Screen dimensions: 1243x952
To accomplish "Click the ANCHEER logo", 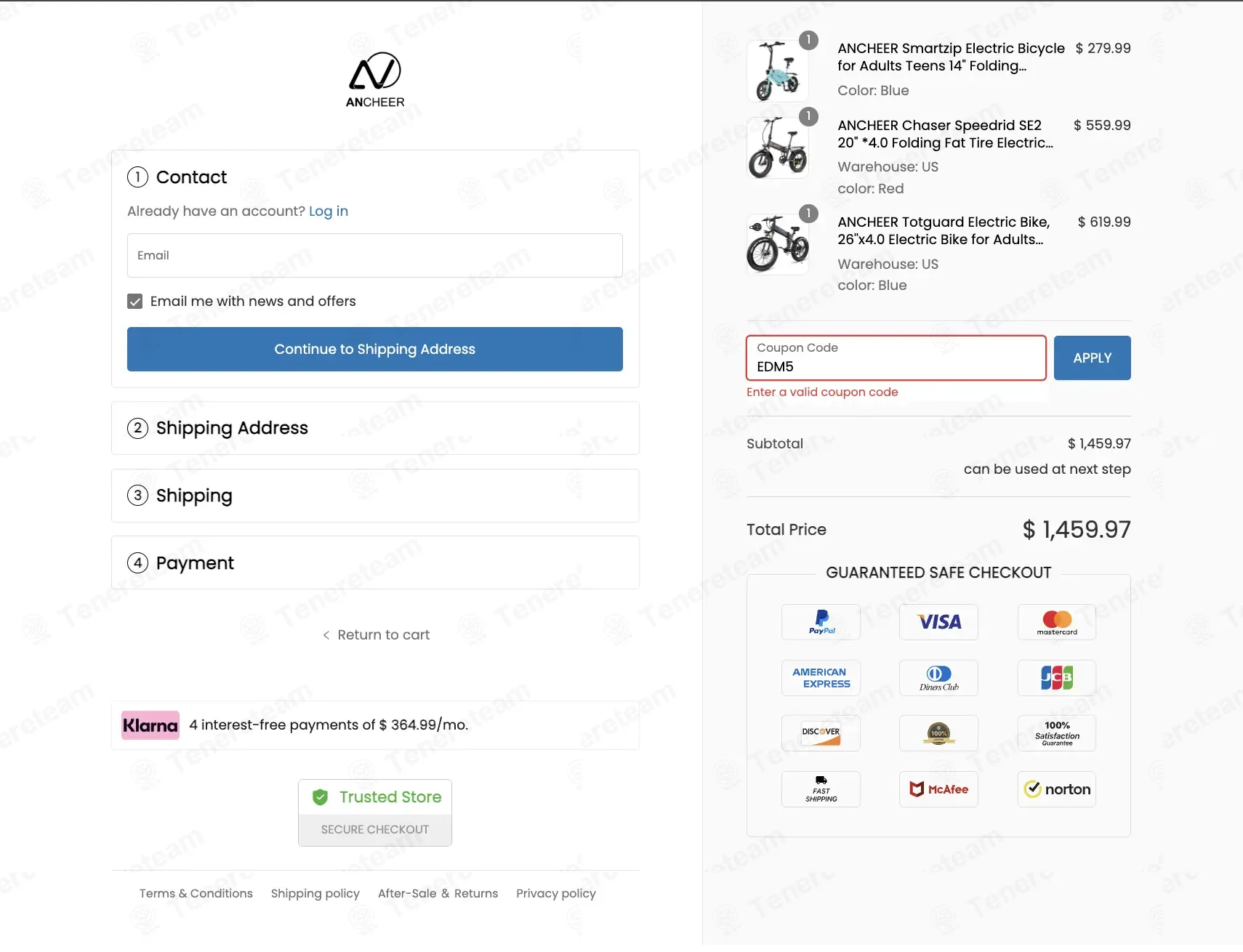I will pyautogui.click(x=375, y=80).
